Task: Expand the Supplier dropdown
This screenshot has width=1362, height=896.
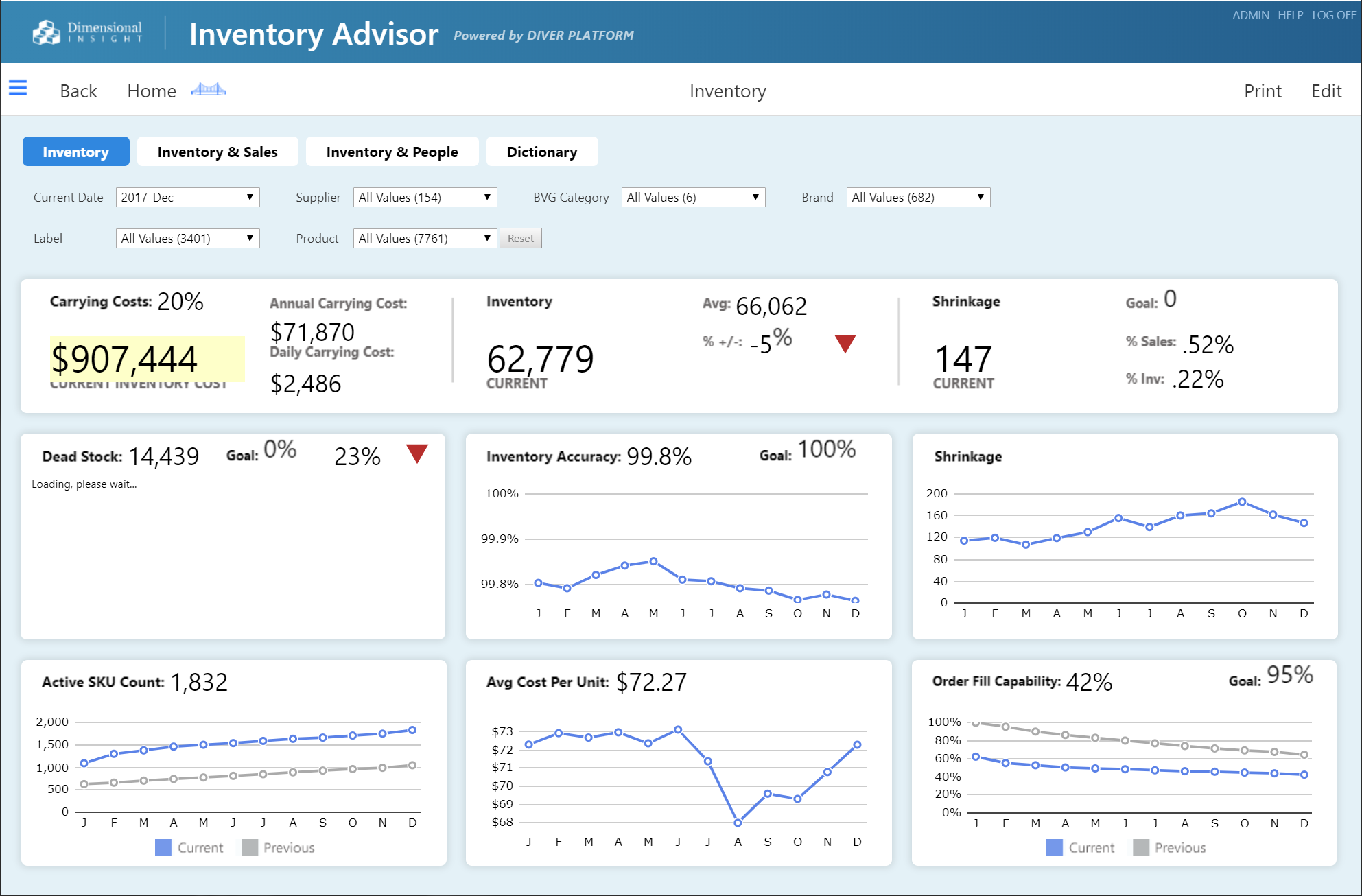Action: pos(425,198)
